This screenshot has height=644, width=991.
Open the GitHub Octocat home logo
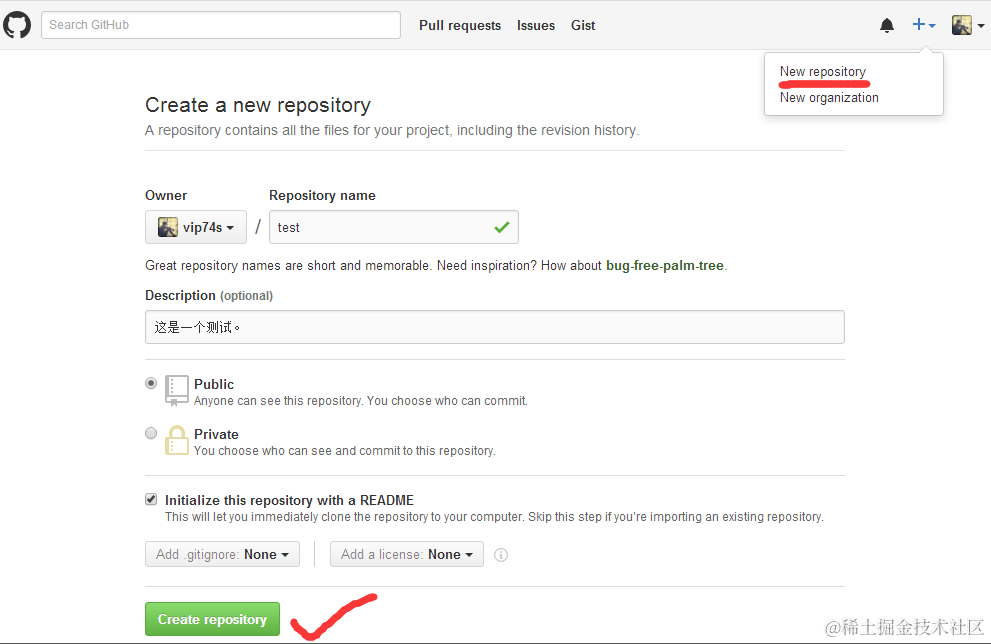(x=16, y=25)
